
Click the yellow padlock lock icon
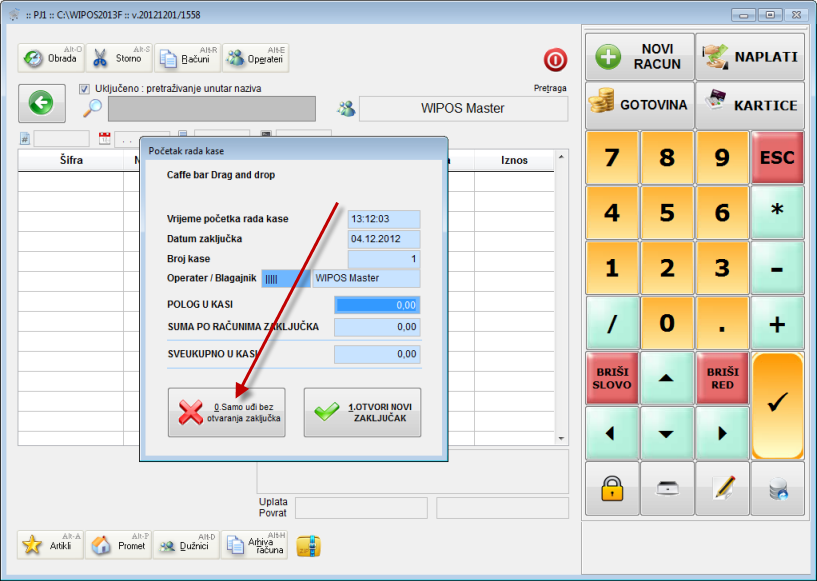(612, 488)
